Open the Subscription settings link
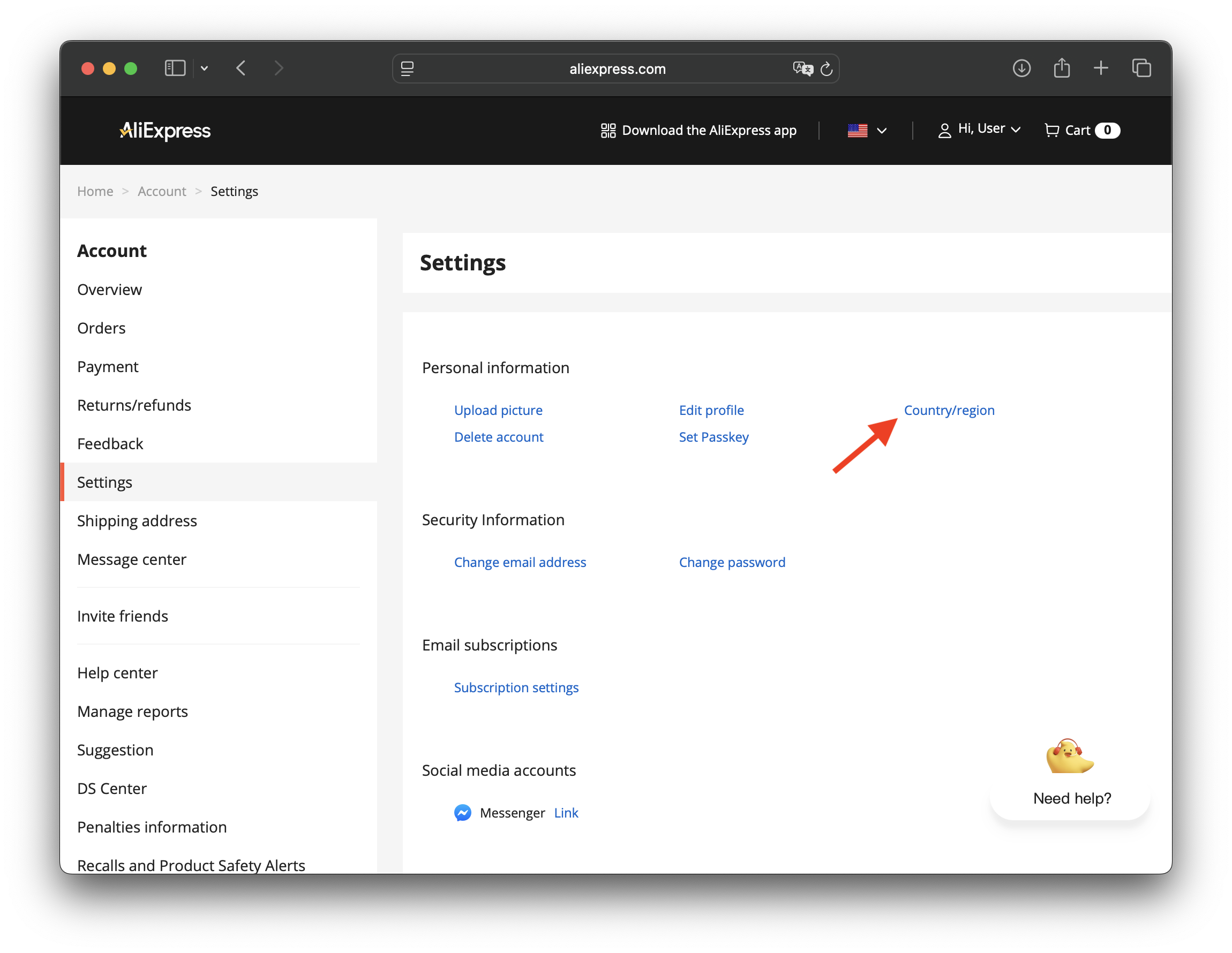 click(516, 687)
